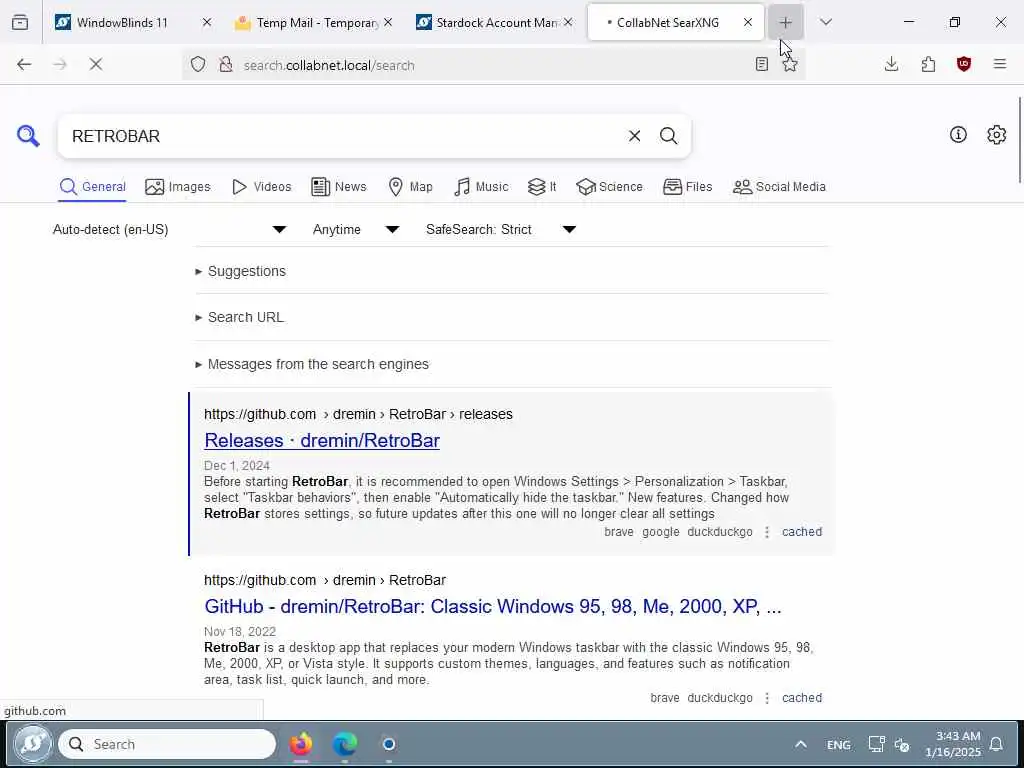Switch to News category

point(339,187)
